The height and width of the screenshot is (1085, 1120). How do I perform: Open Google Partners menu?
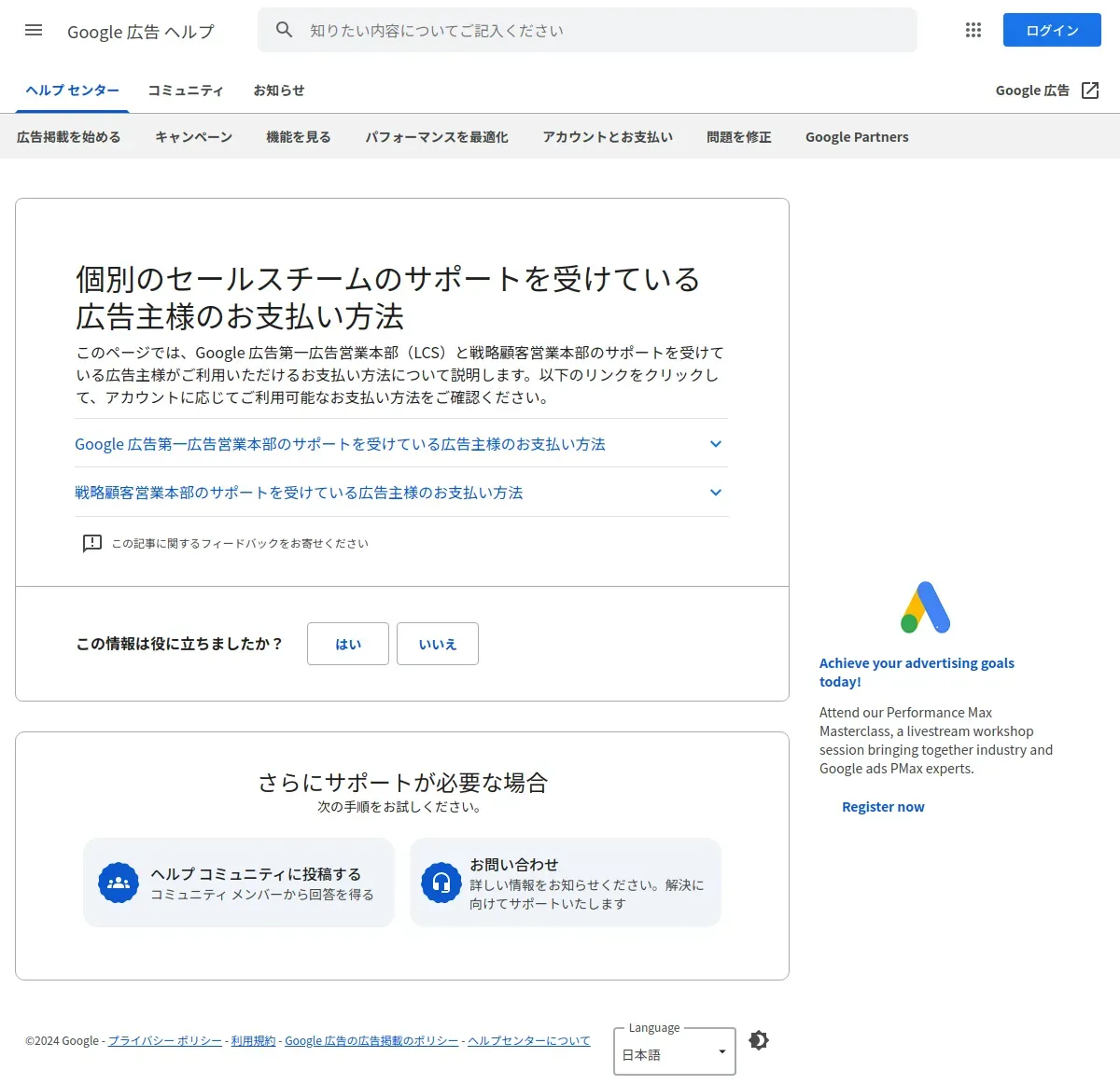[857, 137]
